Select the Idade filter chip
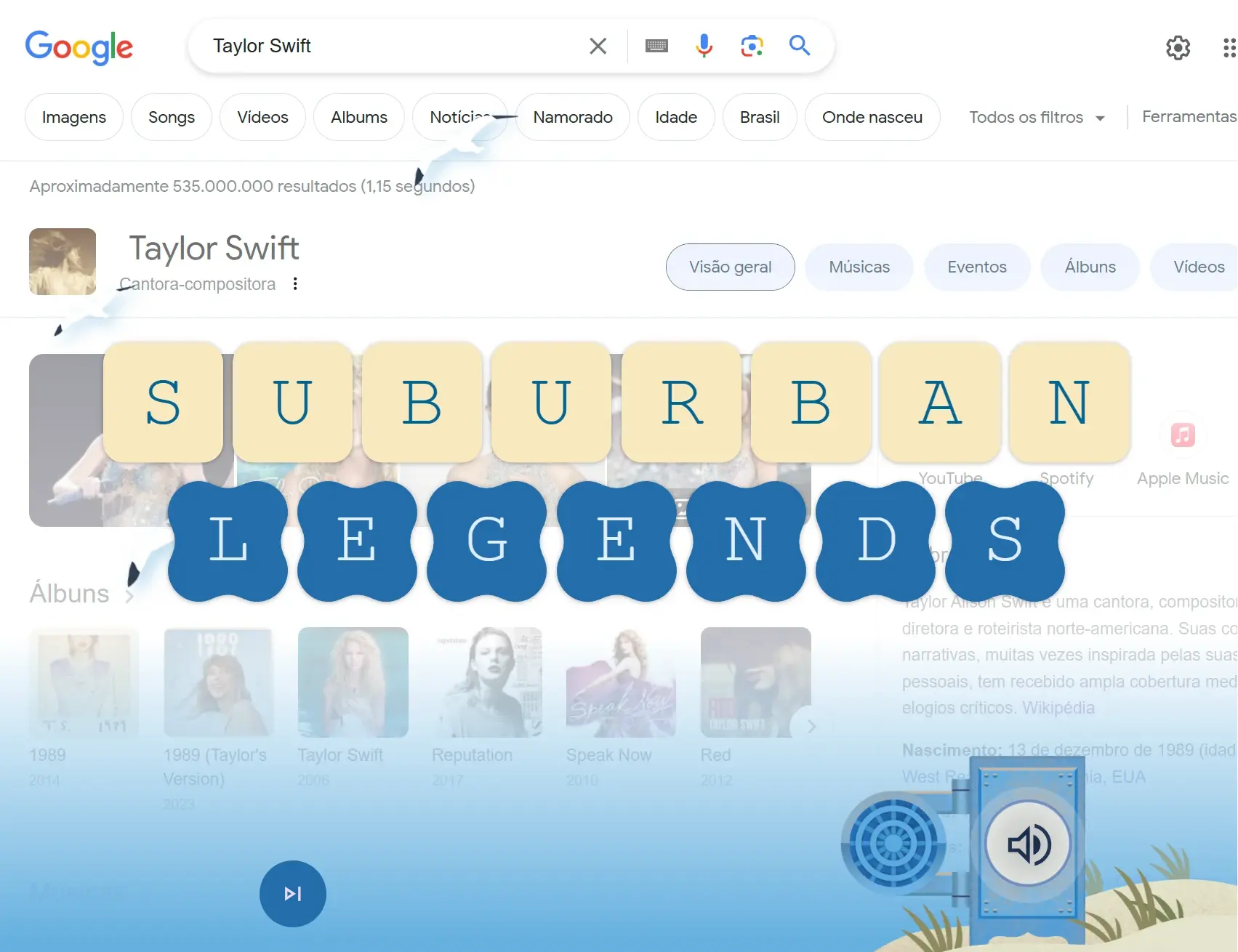Viewport: 1238px width, 952px height. (676, 117)
